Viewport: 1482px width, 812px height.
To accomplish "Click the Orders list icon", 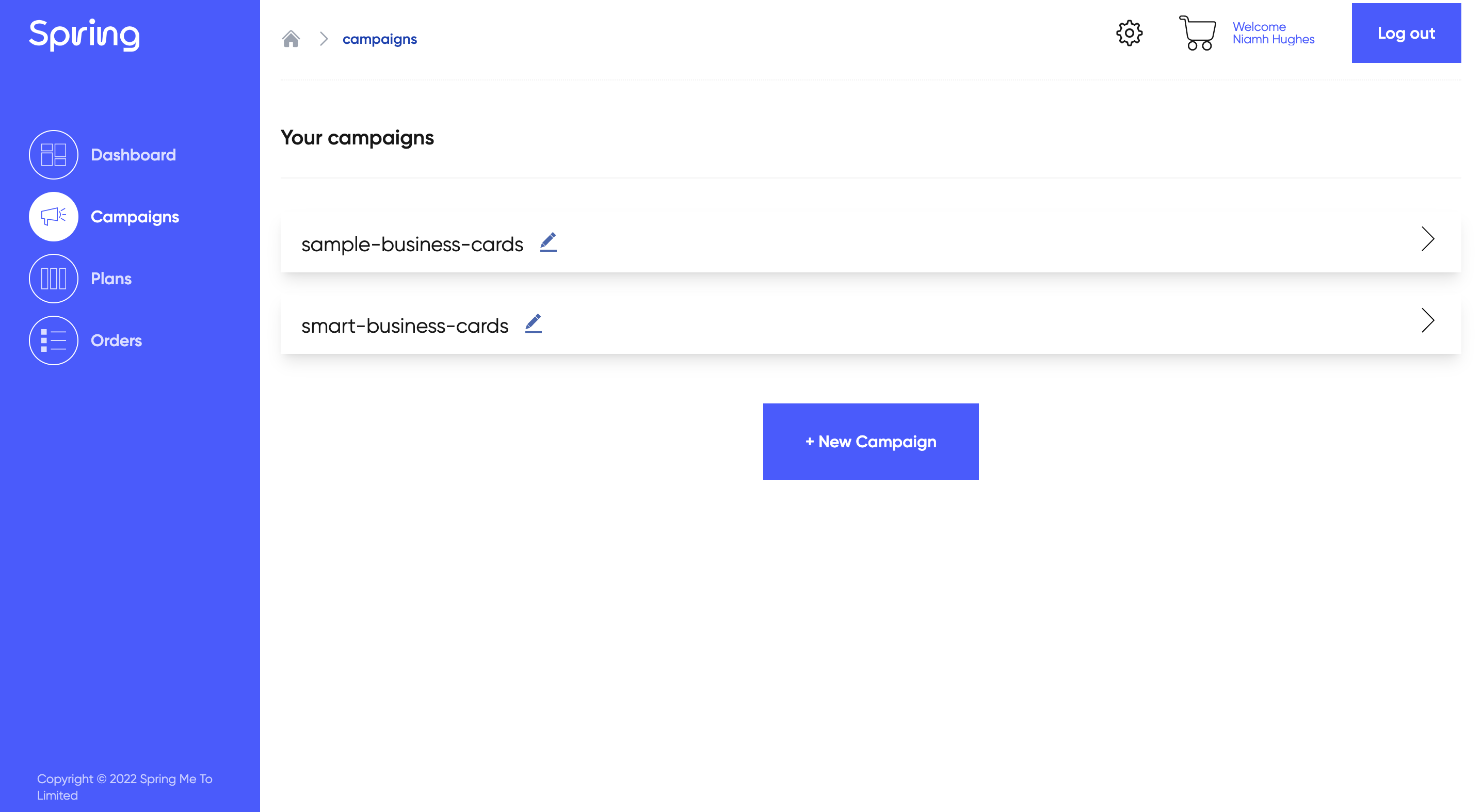I will tap(54, 340).
